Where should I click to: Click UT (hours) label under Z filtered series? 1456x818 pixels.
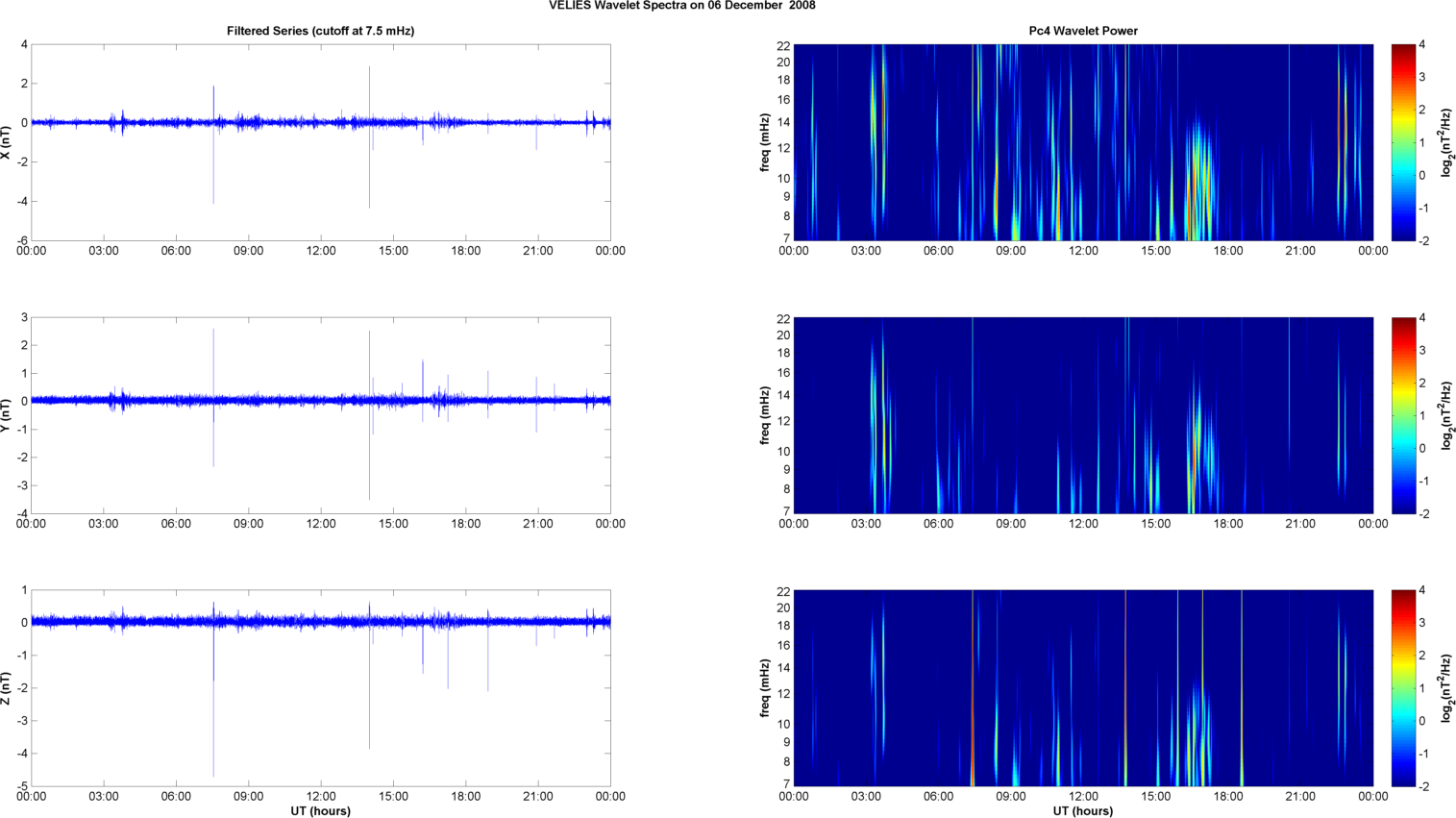320,811
